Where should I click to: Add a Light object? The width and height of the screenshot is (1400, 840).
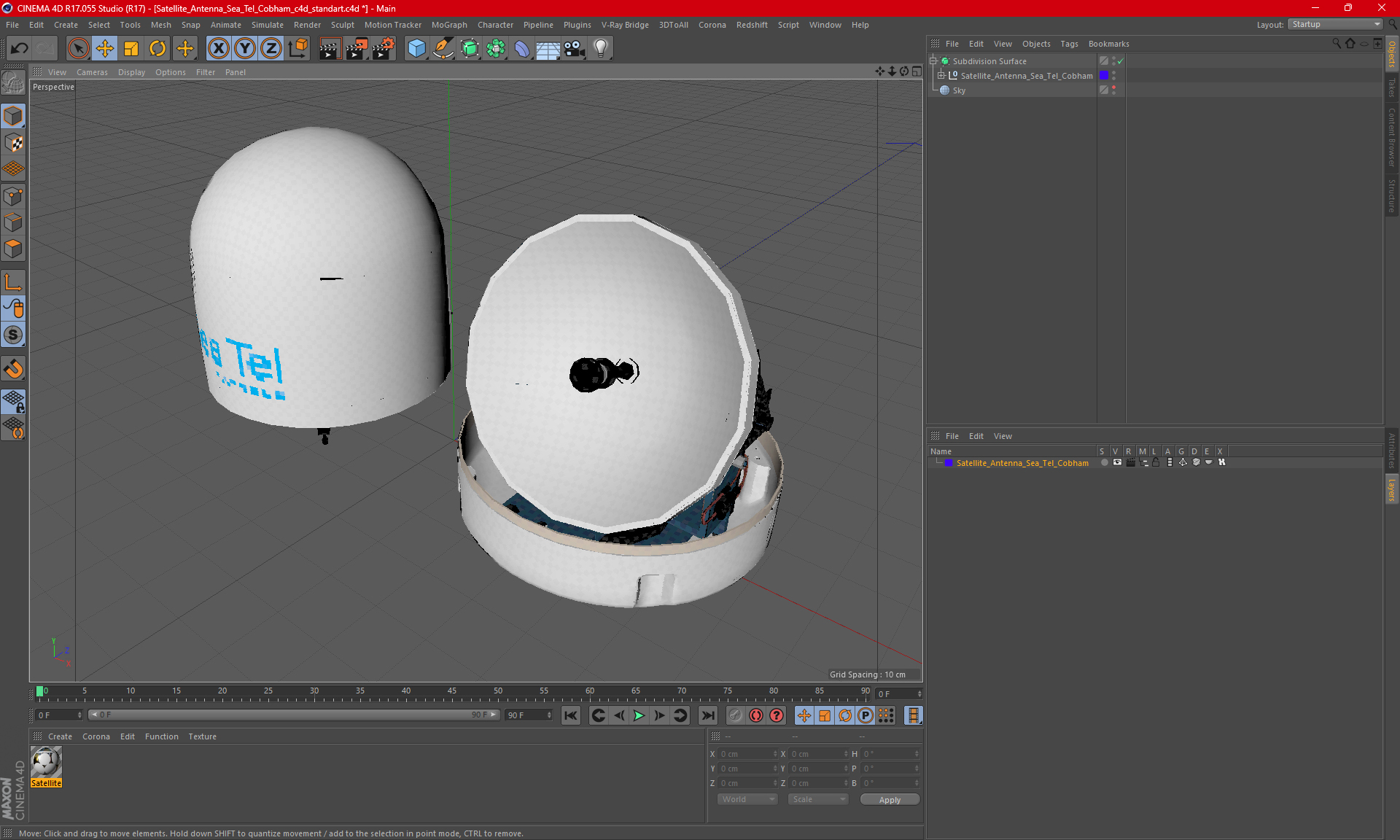[x=600, y=49]
